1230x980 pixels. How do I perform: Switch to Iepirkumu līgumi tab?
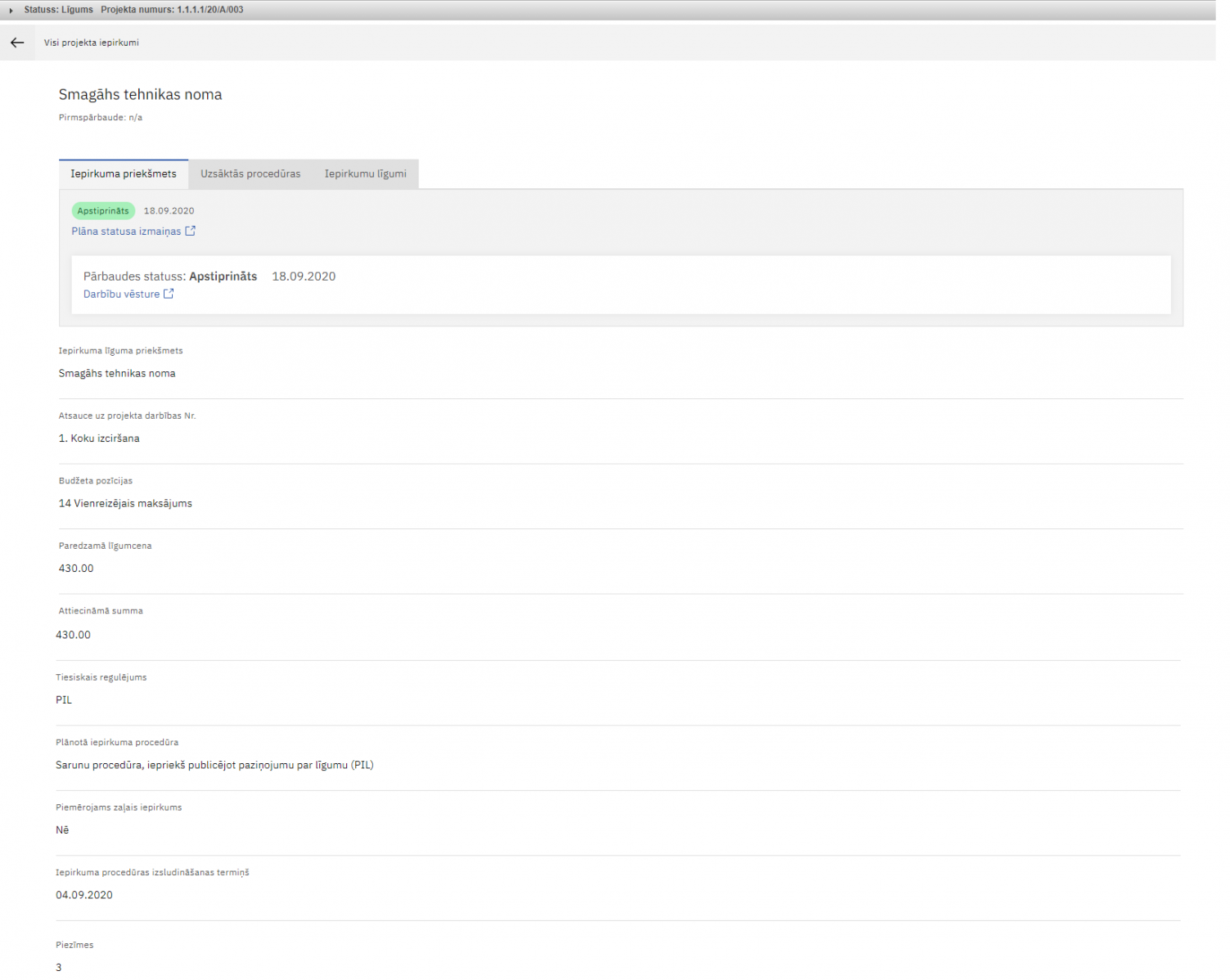click(365, 173)
